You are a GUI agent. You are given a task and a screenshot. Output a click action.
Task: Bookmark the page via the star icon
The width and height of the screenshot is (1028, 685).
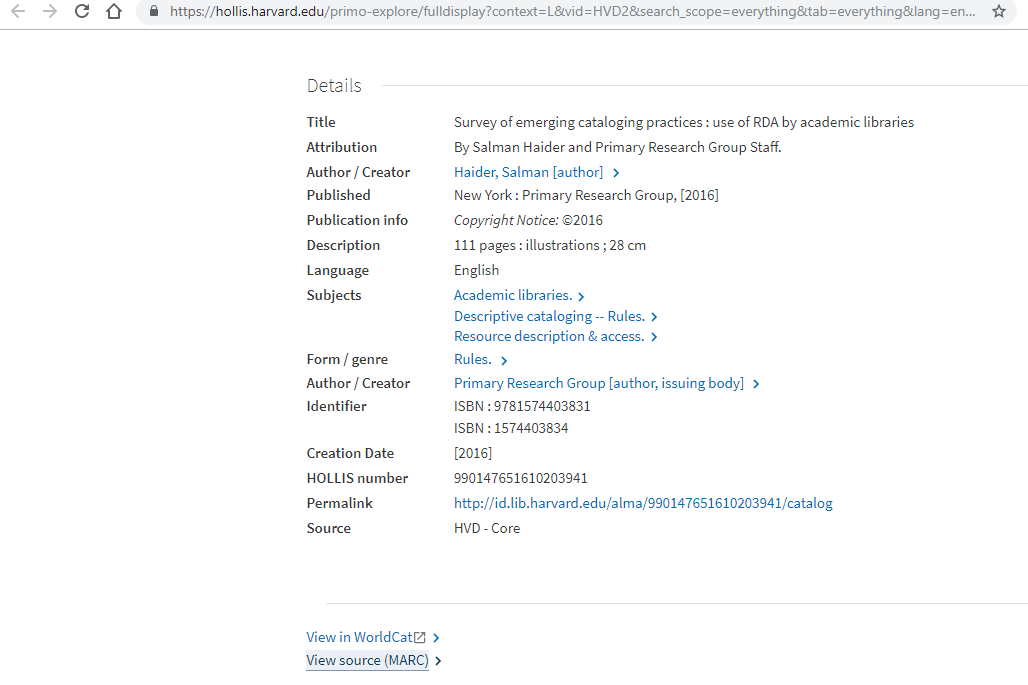tap(998, 14)
